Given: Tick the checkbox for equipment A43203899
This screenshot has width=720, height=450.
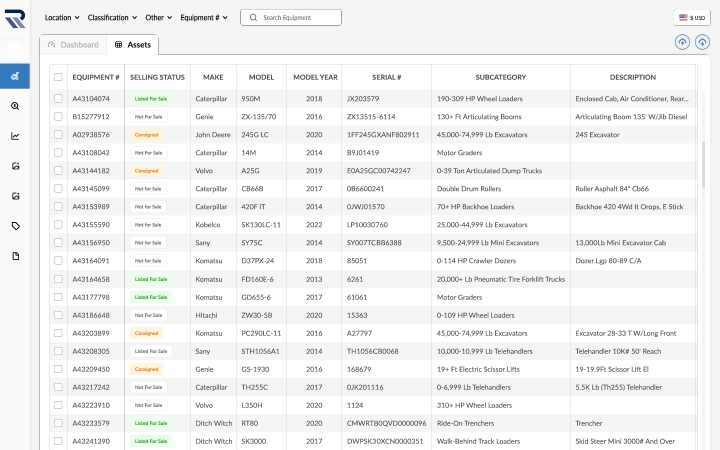Looking at the screenshot, I should [58, 333].
